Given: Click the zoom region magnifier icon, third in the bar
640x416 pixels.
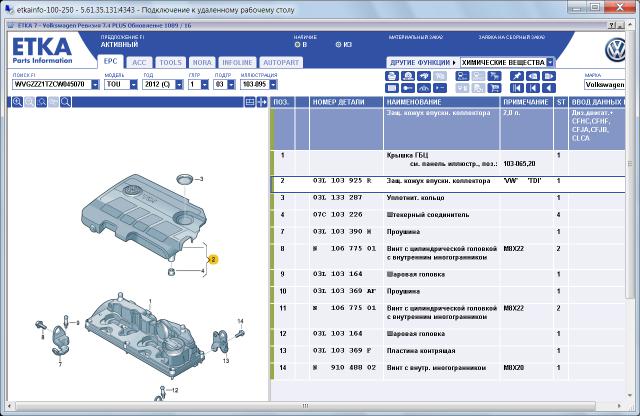Looking at the screenshot, I should pyautogui.click(x=41, y=102).
